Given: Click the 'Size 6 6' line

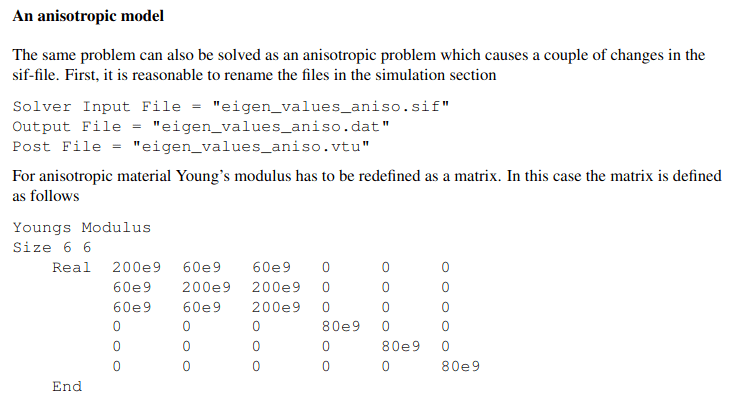Looking at the screenshot, I should (52, 247).
